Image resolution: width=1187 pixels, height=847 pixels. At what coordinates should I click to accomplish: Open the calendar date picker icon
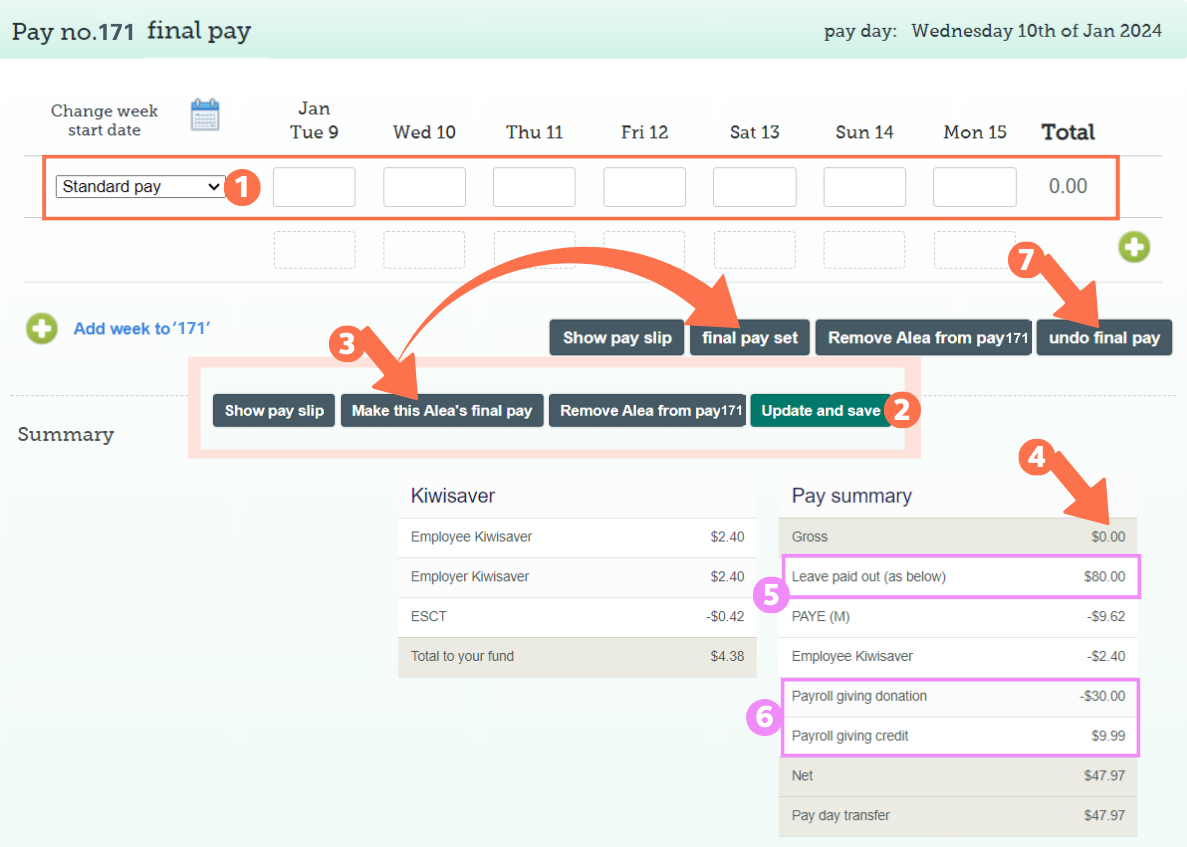(x=204, y=113)
